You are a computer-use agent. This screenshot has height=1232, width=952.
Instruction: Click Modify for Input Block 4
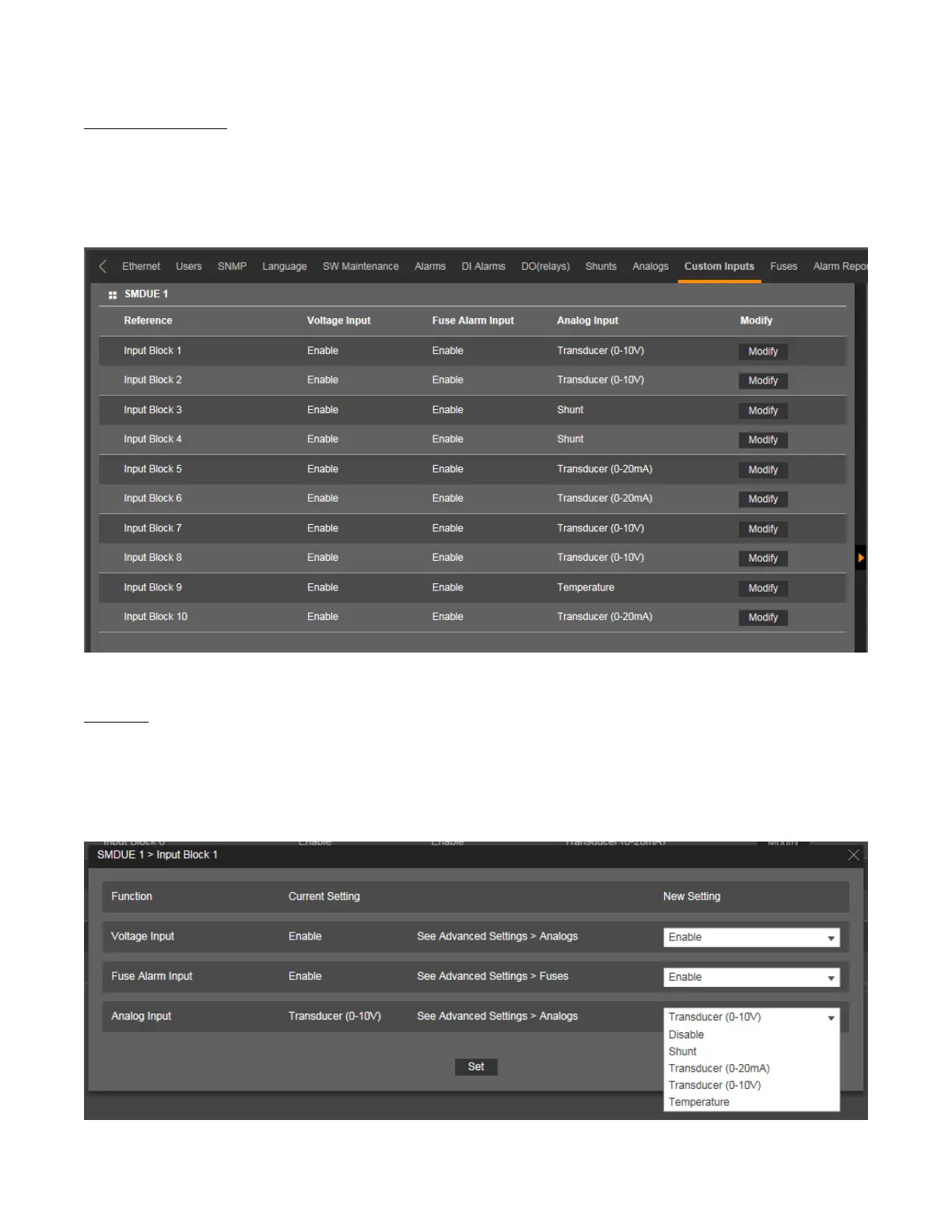(x=763, y=440)
